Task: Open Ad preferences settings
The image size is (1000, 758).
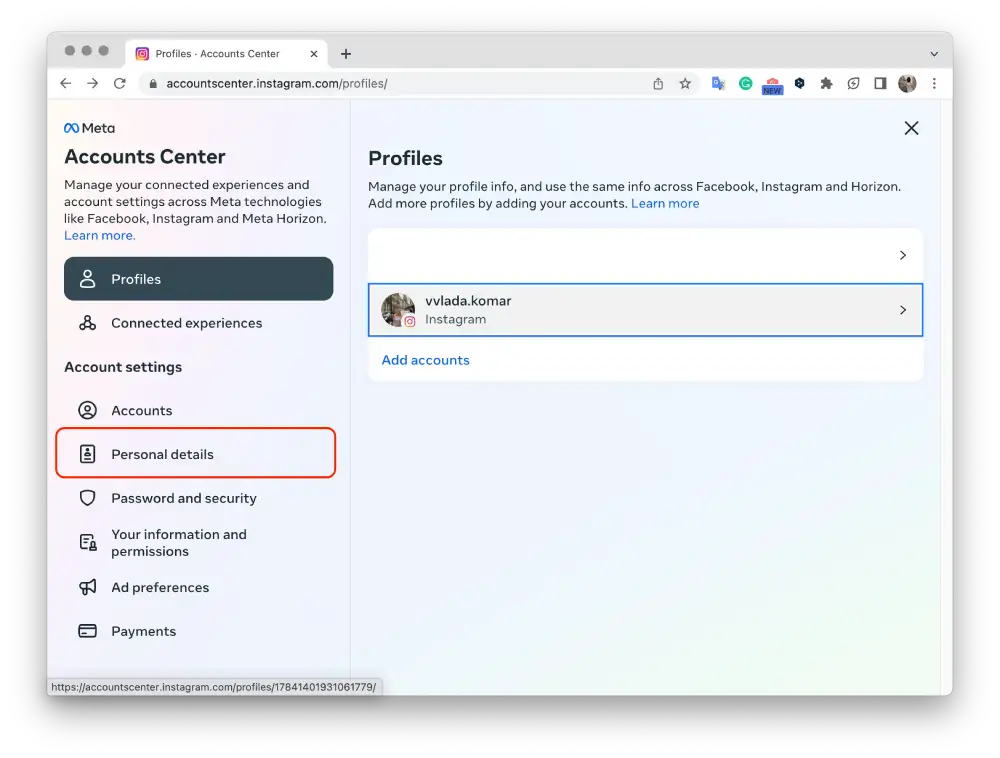Action: click(198, 587)
